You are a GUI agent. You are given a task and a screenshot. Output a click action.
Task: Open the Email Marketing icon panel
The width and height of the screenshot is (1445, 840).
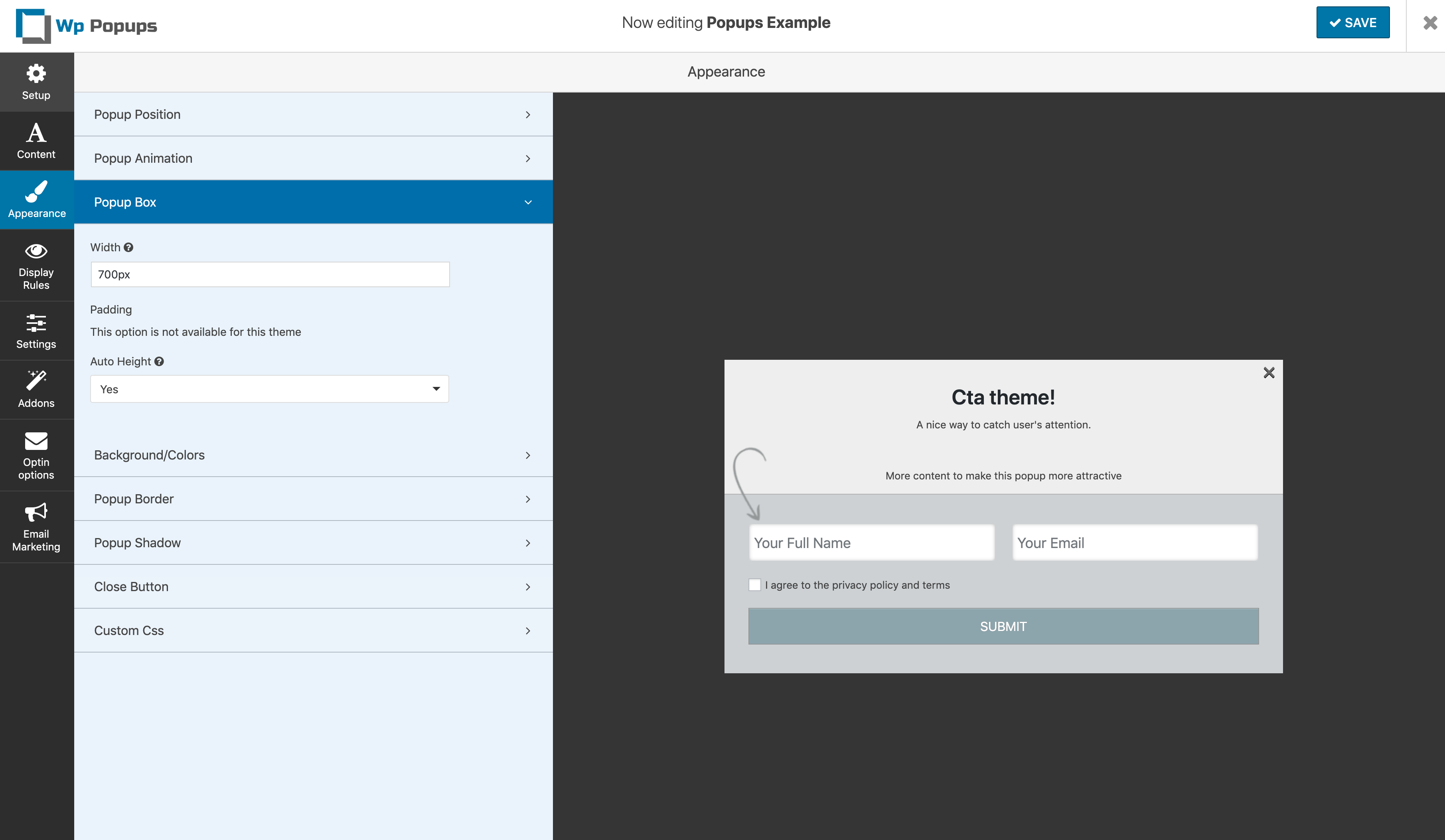pyautogui.click(x=36, y=525)
